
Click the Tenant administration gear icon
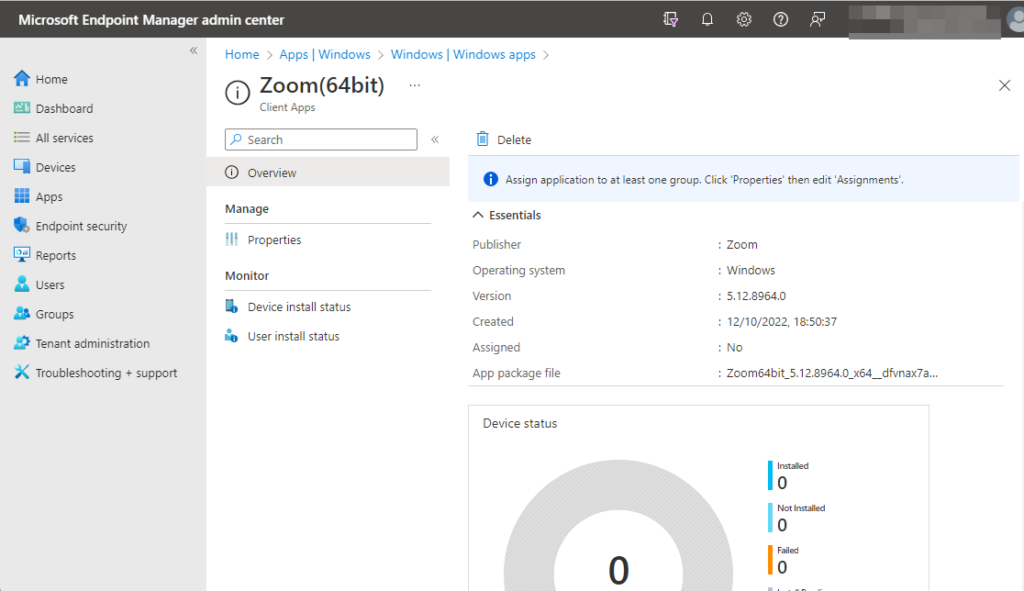(x=22, y=343)
